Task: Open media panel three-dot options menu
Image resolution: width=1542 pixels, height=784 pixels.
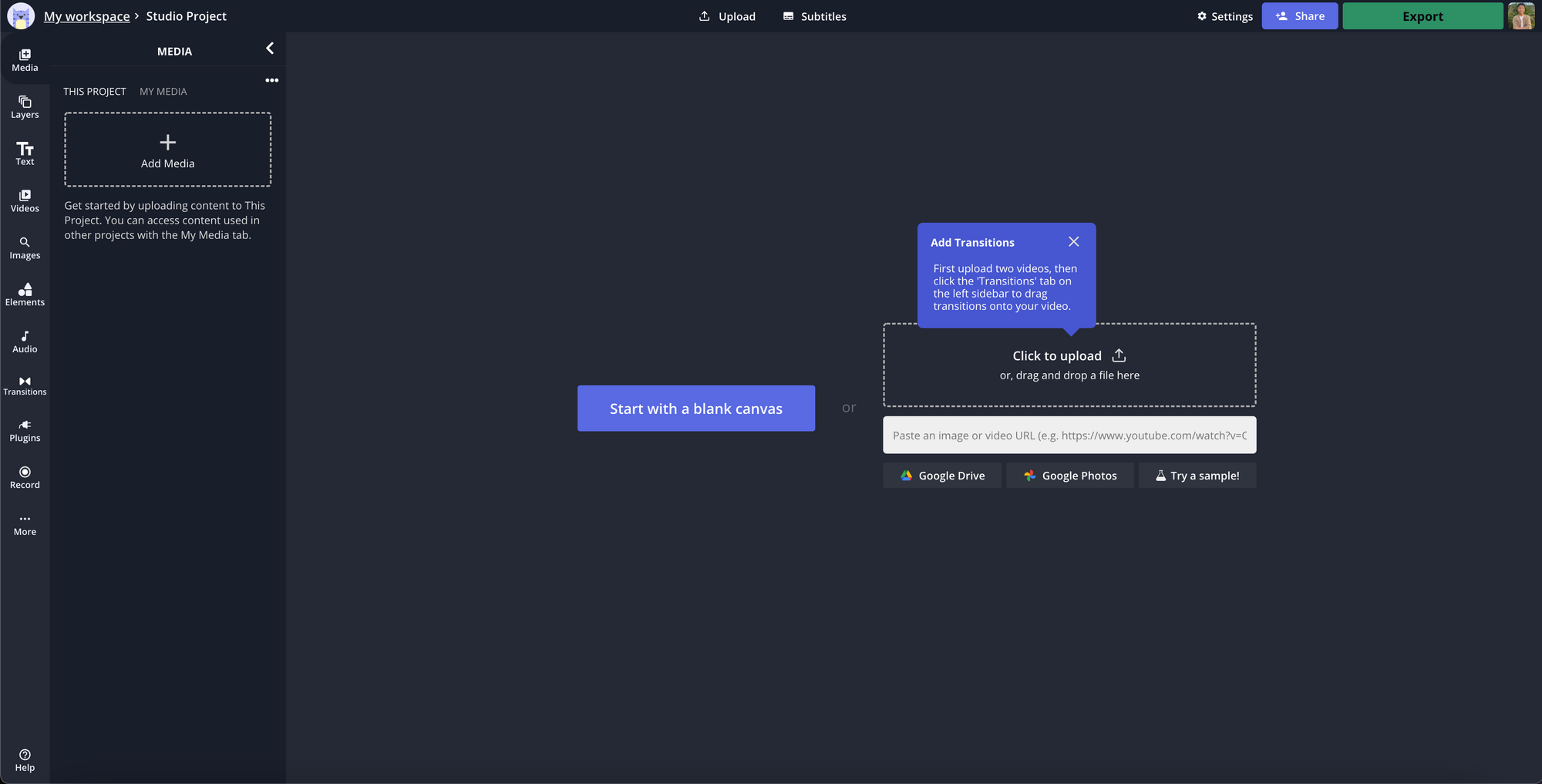Action: 271,80
